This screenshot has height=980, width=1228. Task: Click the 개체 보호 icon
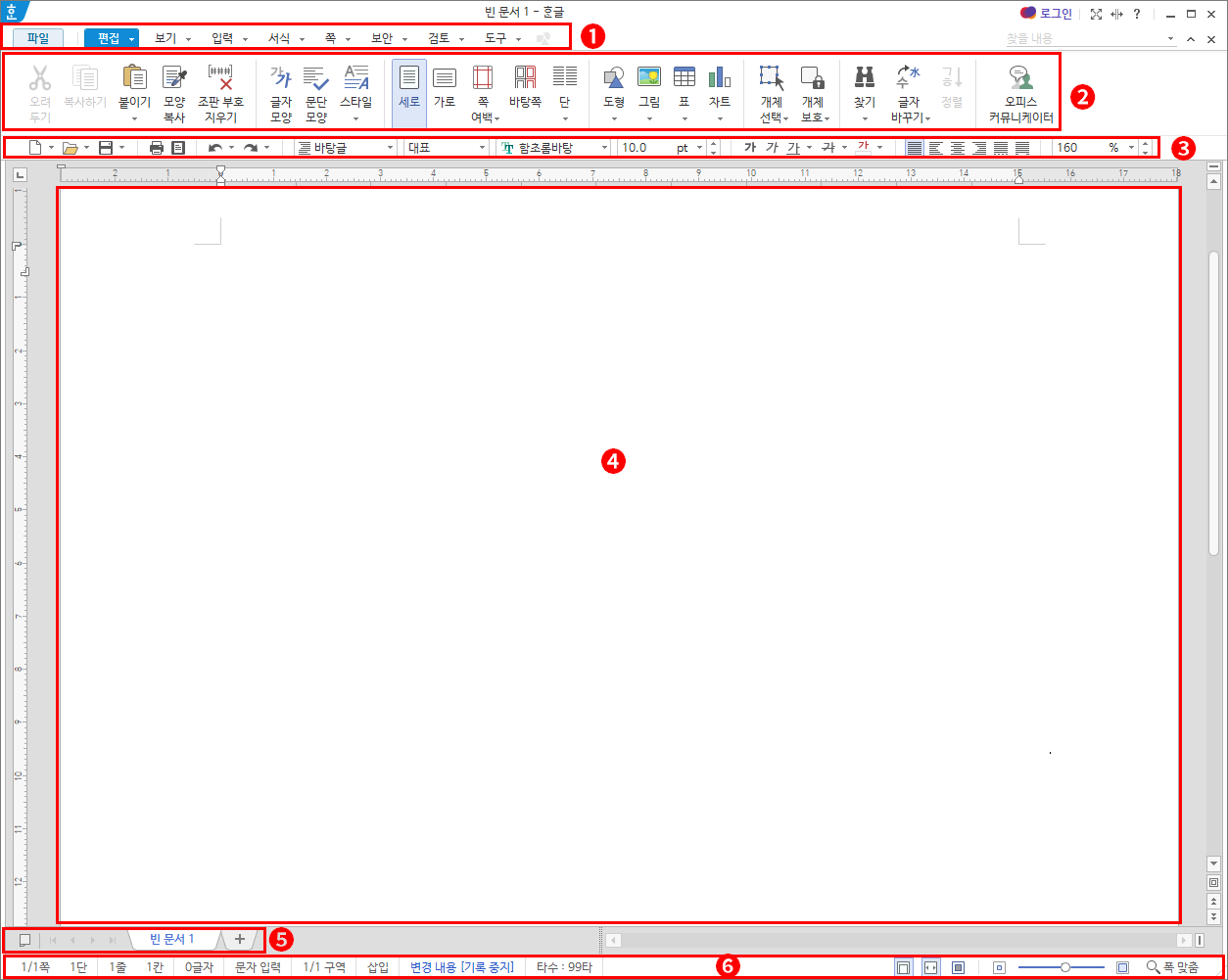[x=812, y=77]
